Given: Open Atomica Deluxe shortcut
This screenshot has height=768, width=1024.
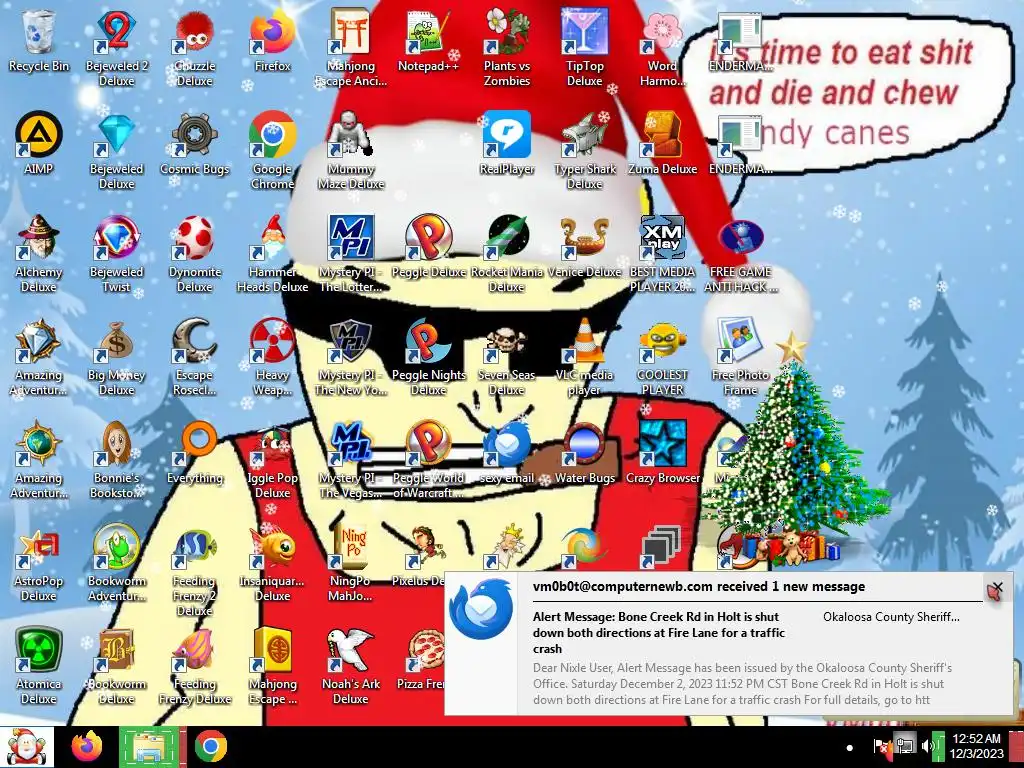Looking at the screenshot, I should coord(39,666).
